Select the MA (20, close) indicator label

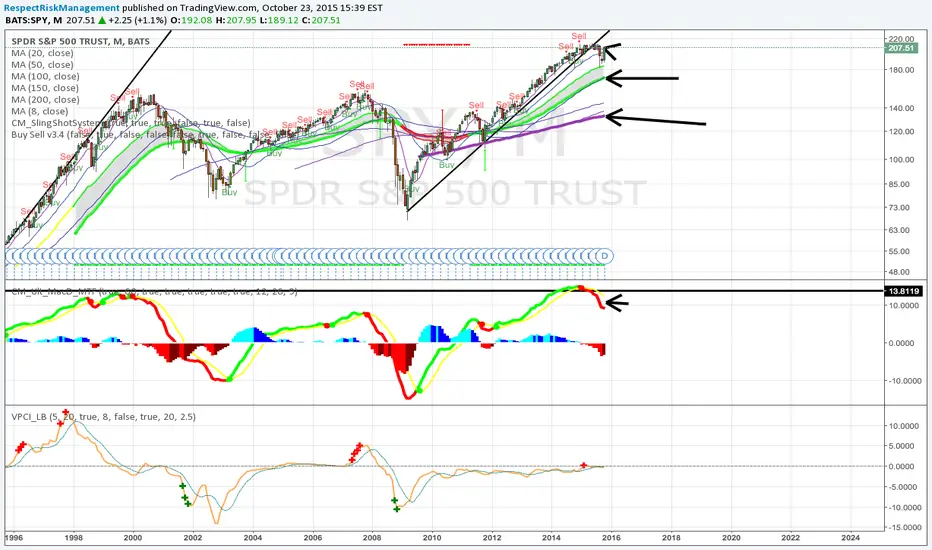click(x=42, y=53)
